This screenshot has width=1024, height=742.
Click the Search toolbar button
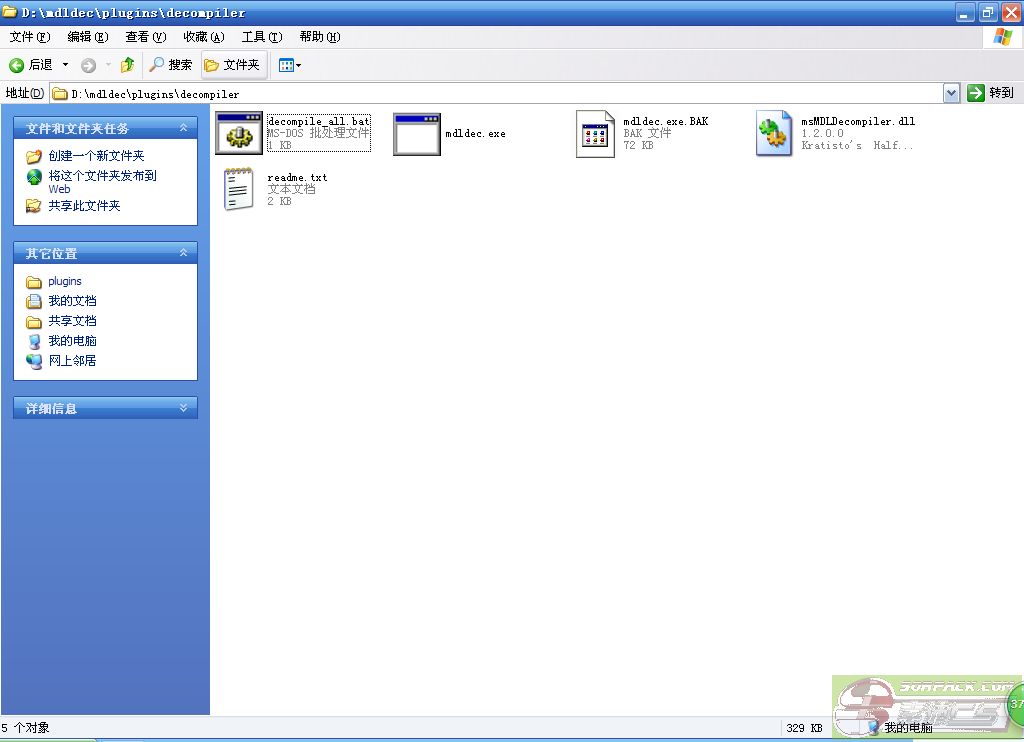coord(171,65)
